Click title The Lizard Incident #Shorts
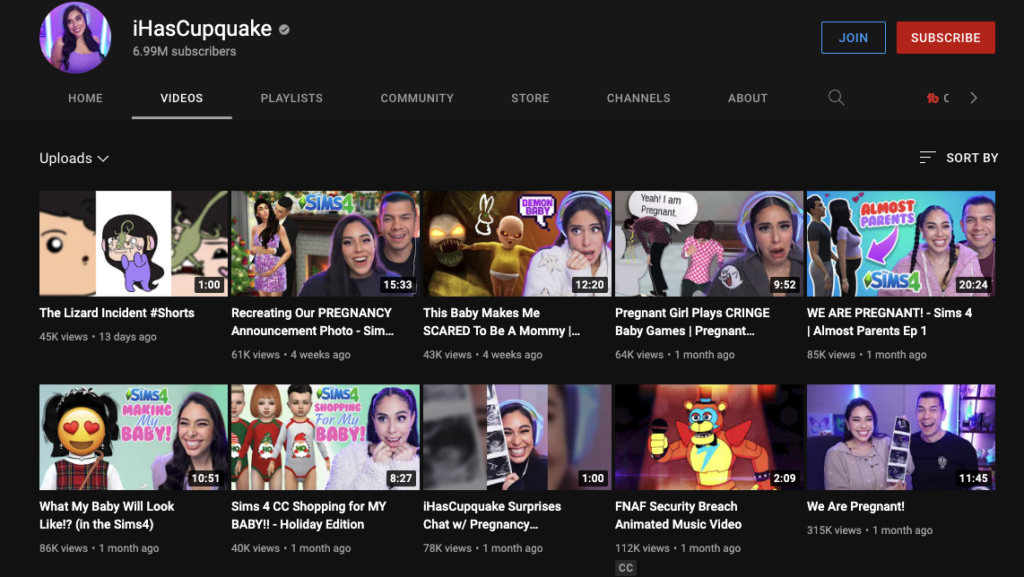 coord(117,313)
